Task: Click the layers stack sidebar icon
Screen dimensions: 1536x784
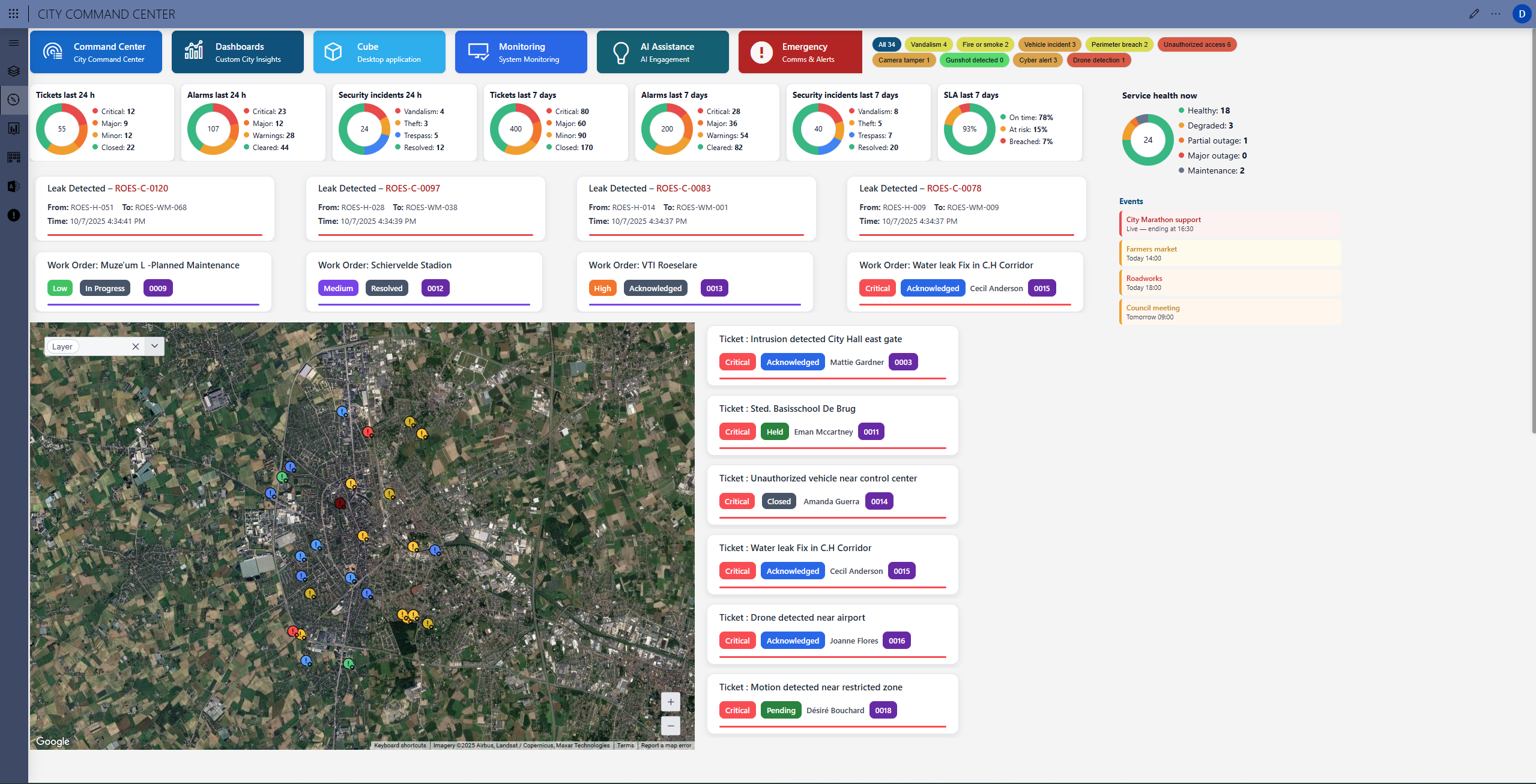Action: (x=14, y=71)
